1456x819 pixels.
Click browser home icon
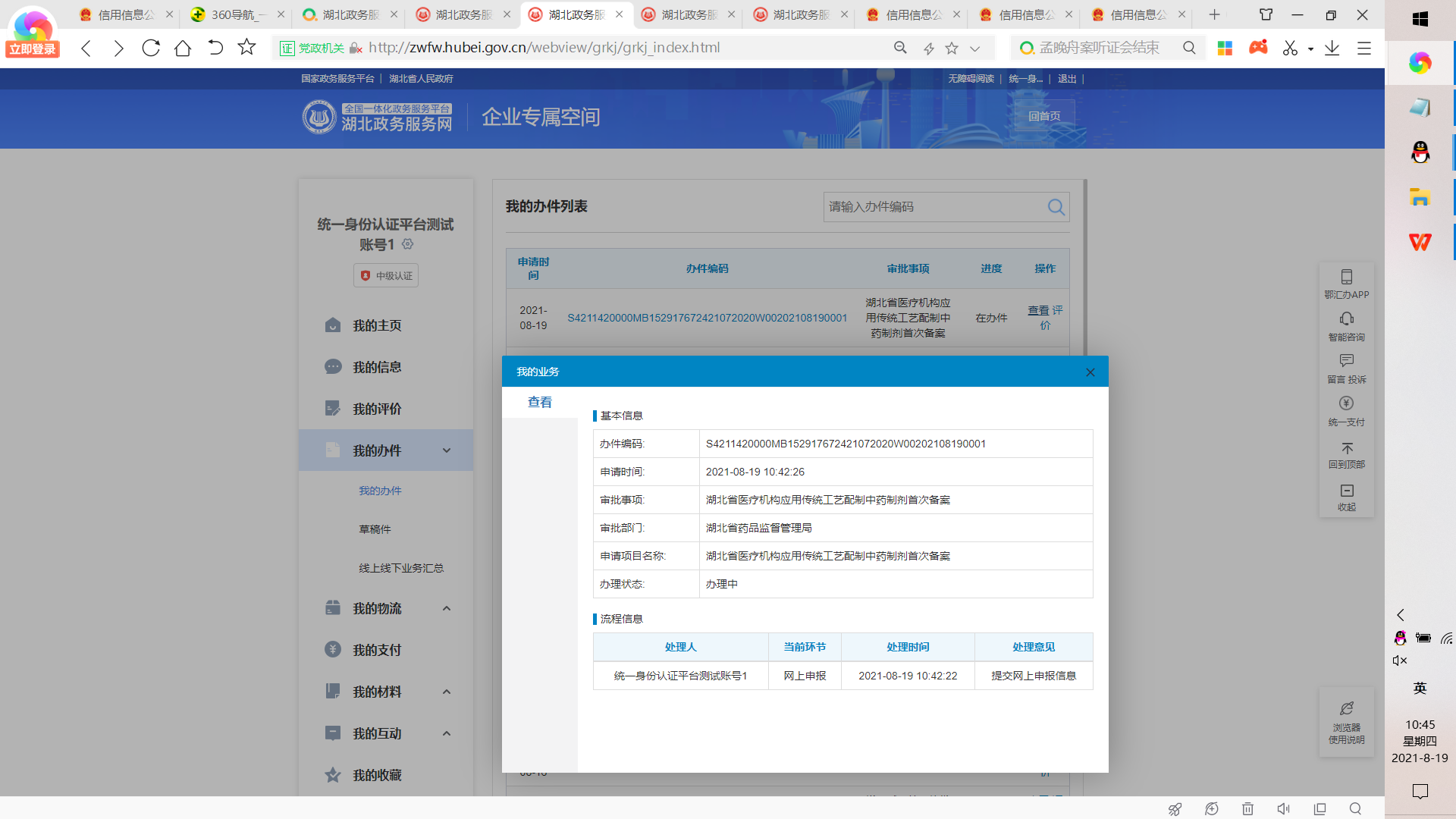click(x=183, y=48)
